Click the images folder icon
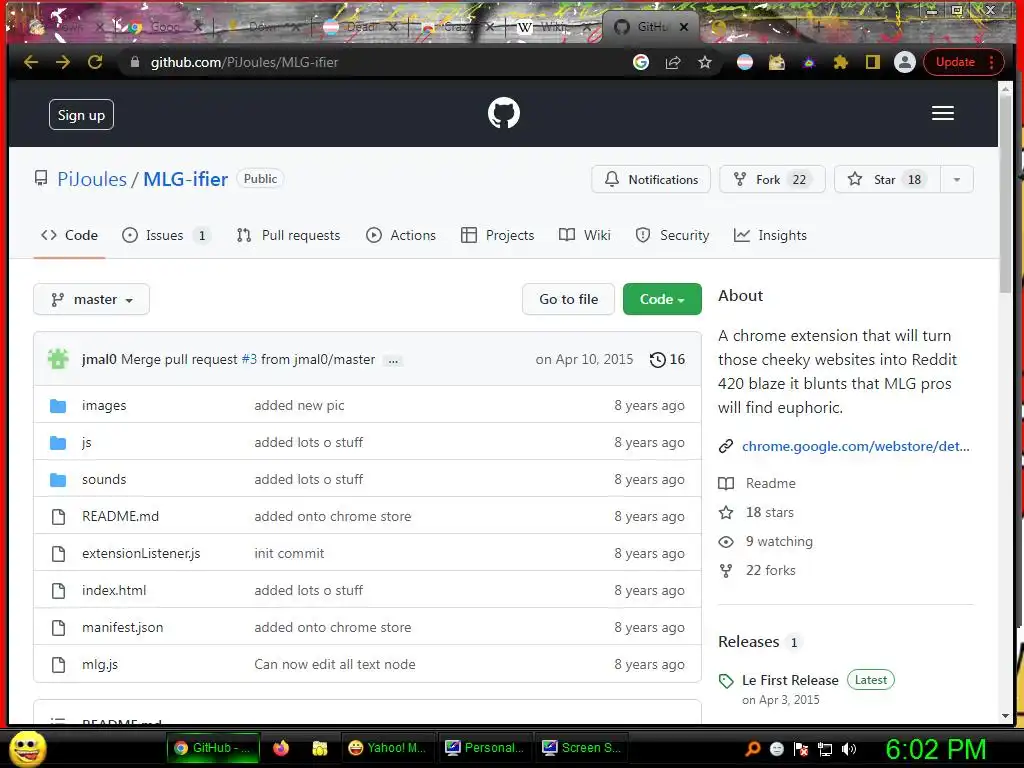Viewport: 1024px width, 768px height. (x=58, y=406)
